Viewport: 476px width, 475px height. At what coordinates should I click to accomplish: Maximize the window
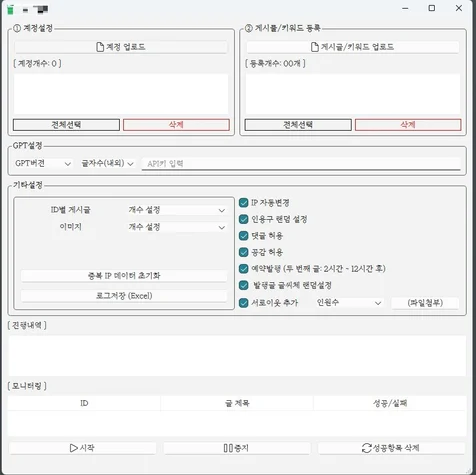[x=432, y=8]
